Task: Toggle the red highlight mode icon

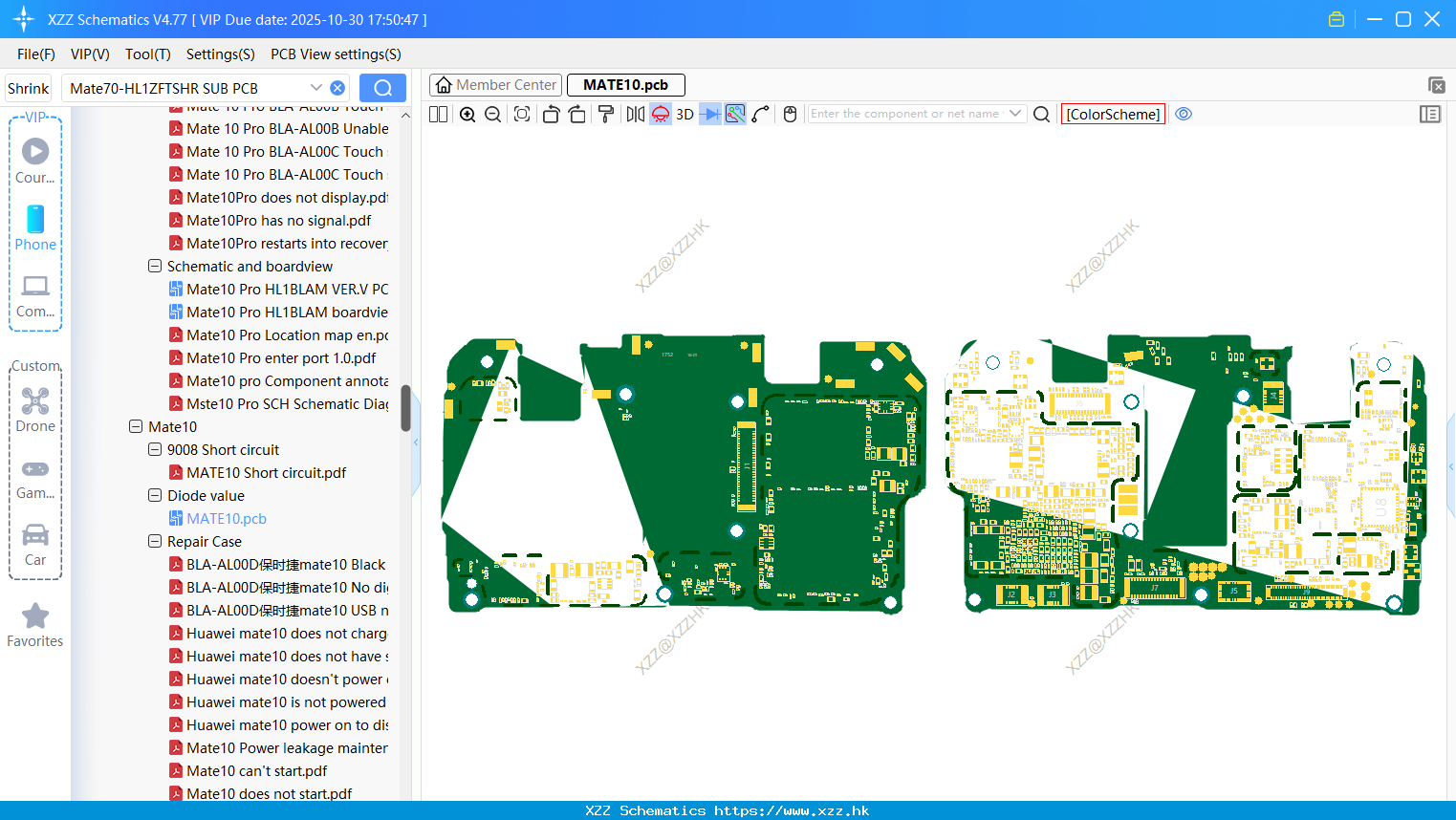Action: tap(661, 114)
